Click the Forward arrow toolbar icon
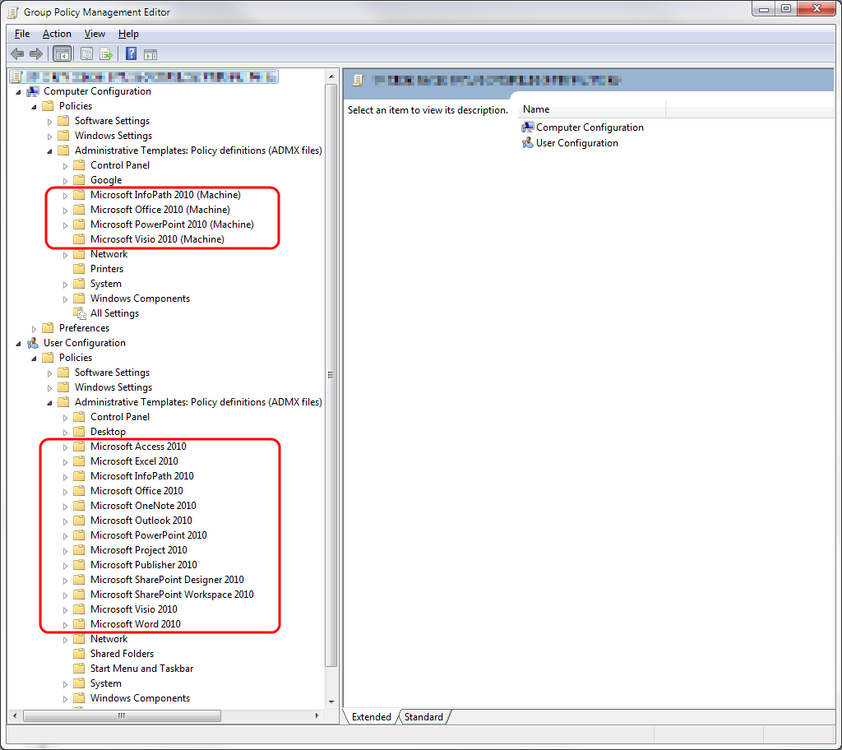This screenshot has height=750, width=842. pyautogui.click(x=36, y=54)
